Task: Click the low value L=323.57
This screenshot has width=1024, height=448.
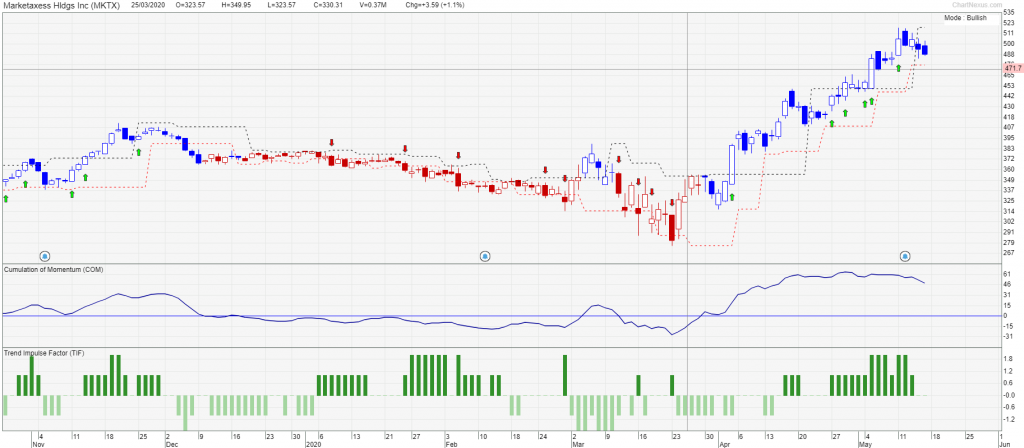Action: coord(281,5)
